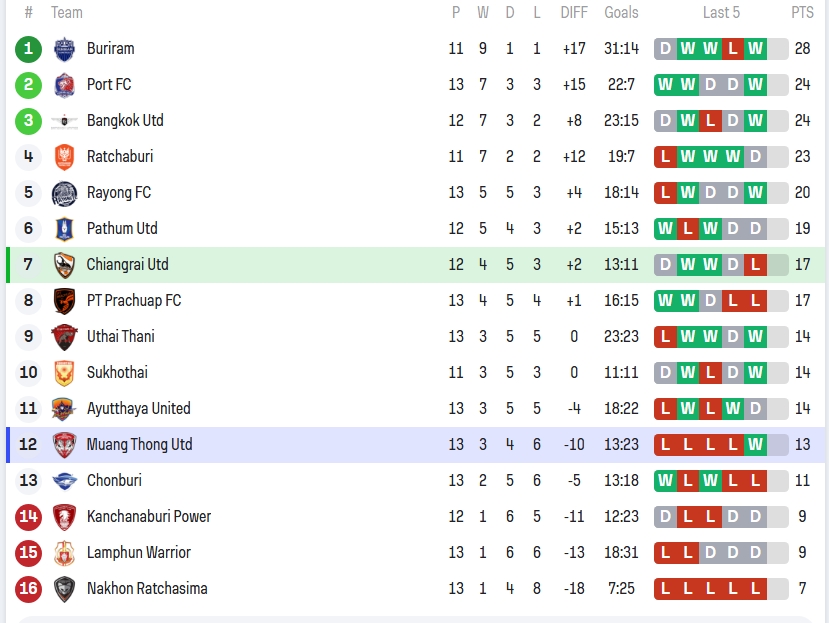Click Buriram's red L form badge
The height and width of the screenshot is (623, 829).
tap(733, 48)
